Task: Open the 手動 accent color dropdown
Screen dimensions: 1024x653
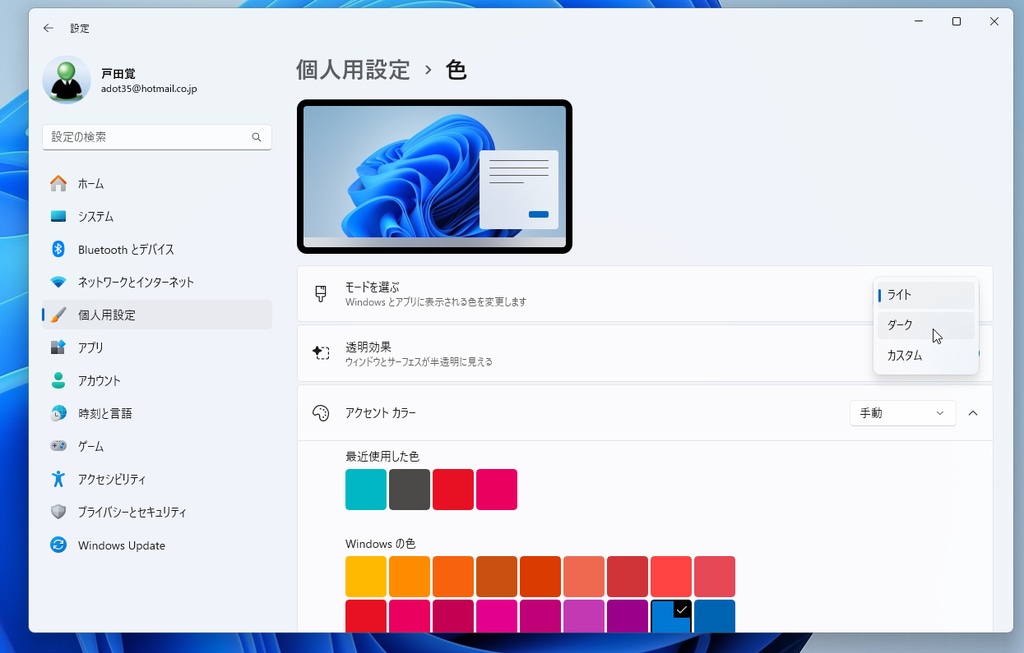Action: pos(903,413)
